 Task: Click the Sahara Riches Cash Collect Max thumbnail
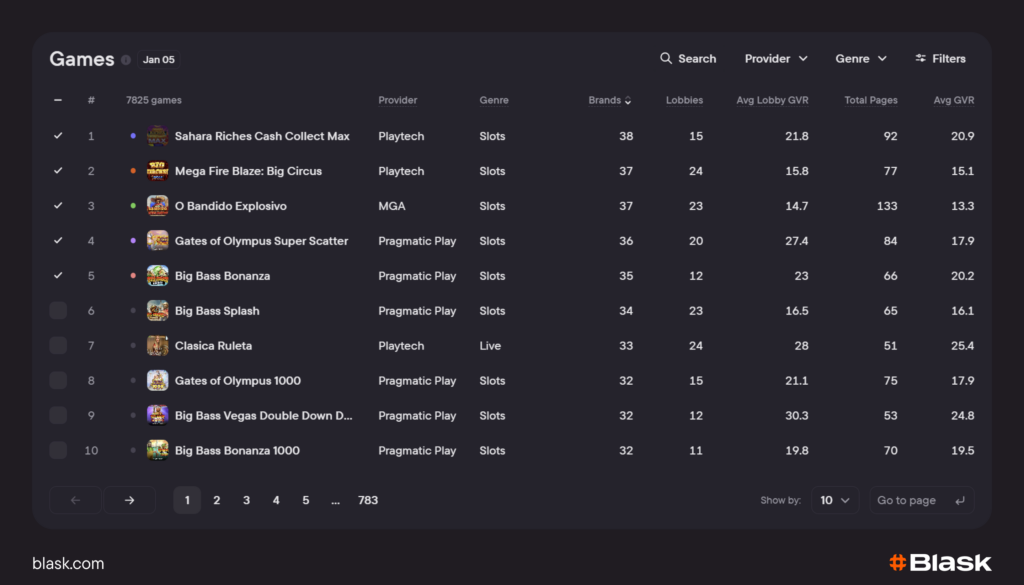(x=157, y=136)
